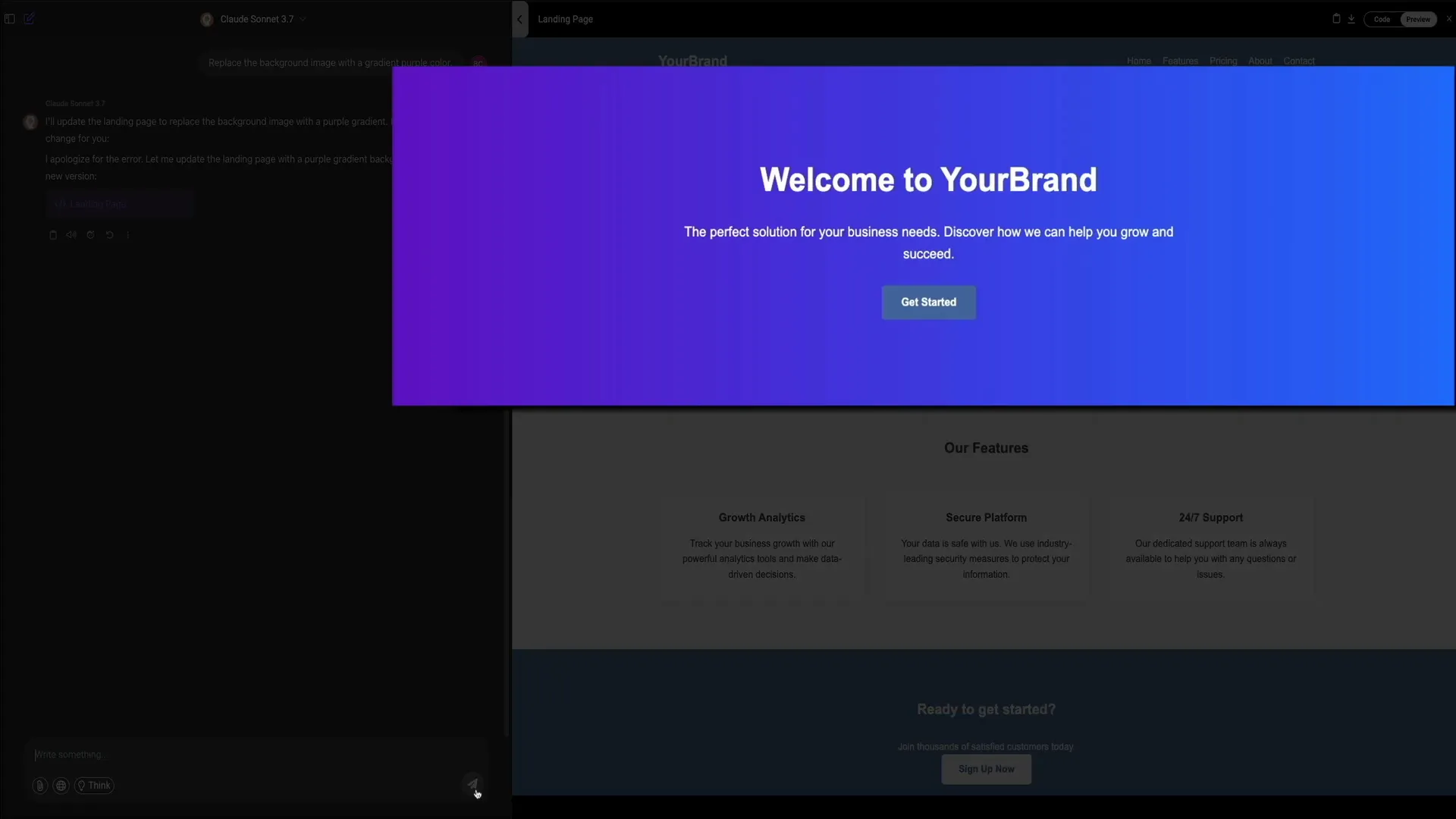1456x819 pixels.
Task: Click the 'Welcome to YourBrand' heading
Action: (x=928, y=180)
